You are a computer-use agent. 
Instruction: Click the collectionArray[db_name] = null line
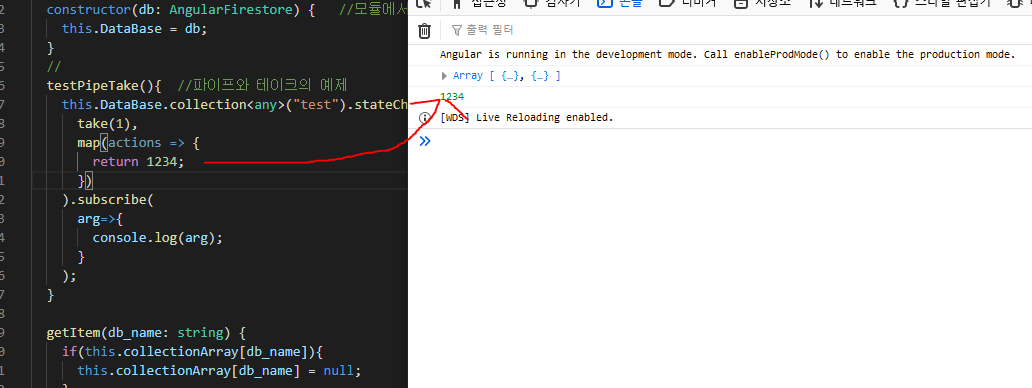click(x=219, y=371)
